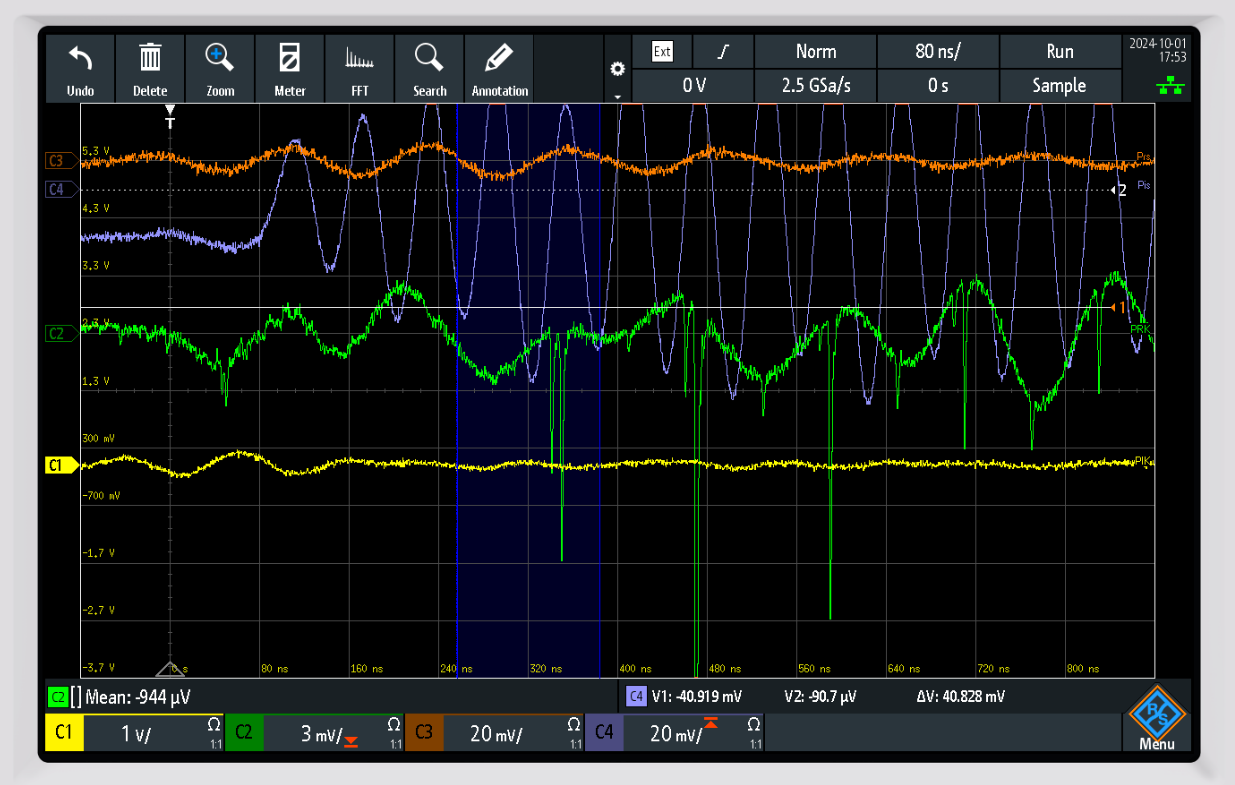The image size is (1235, 785).
Task: Click the 0 V trigger level field
Action: 694,86
